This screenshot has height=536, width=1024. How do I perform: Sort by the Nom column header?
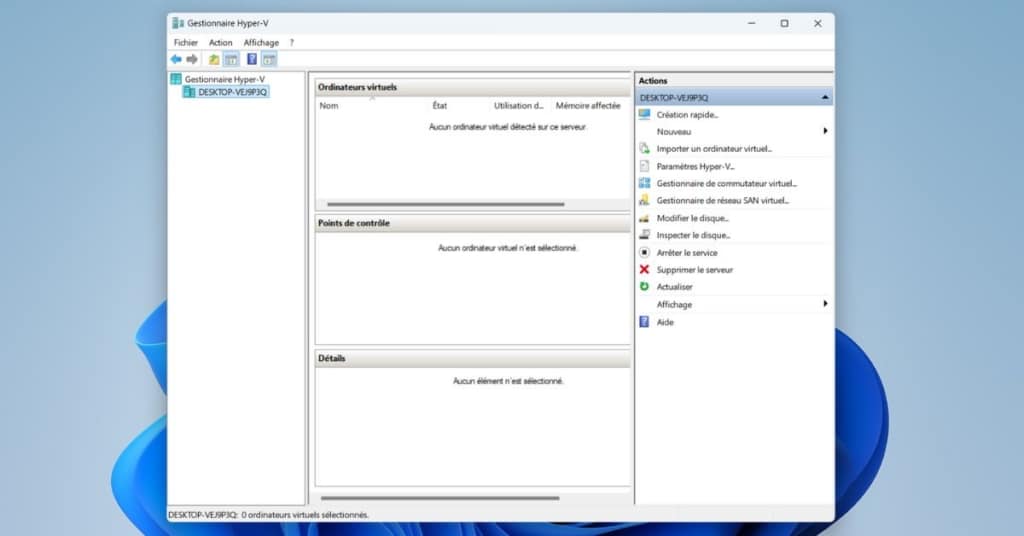pyautogui.click(x=328, y=105)
